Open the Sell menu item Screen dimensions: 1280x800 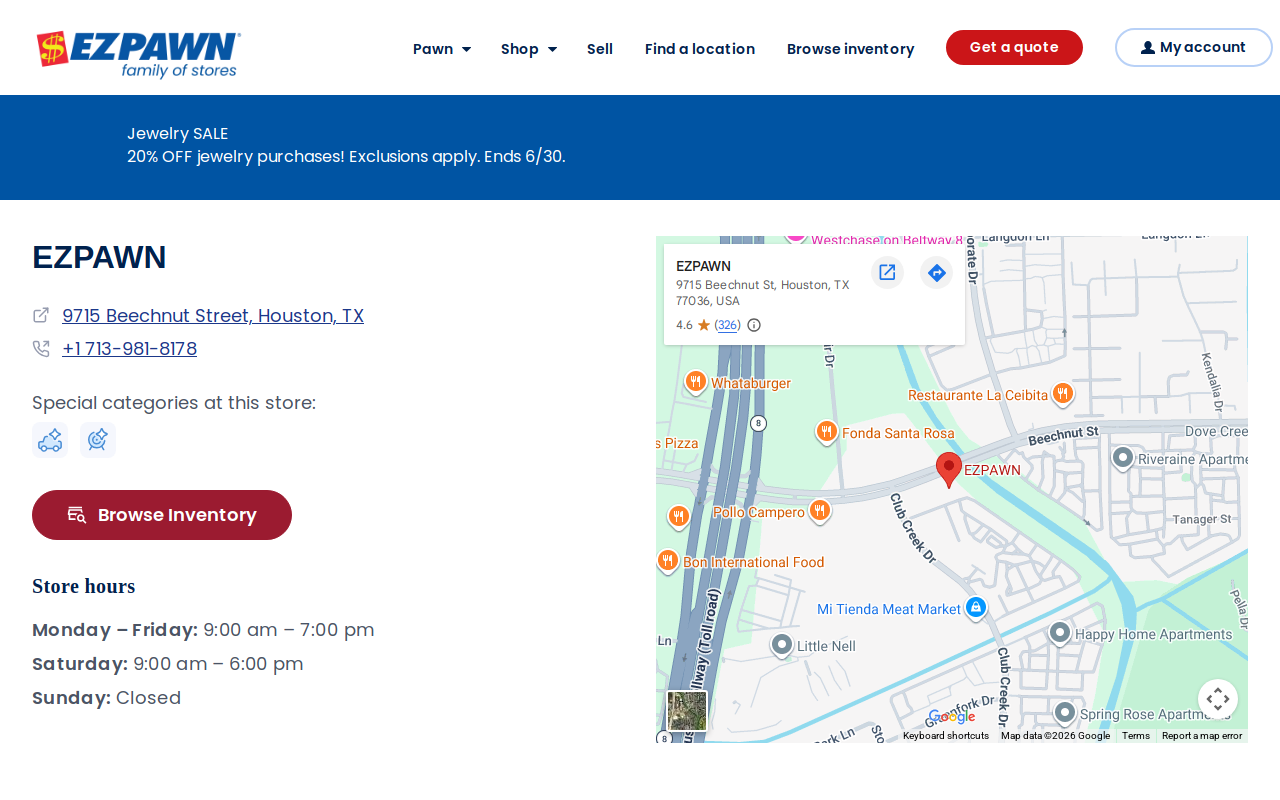pyautogui.click(x=600, y=49)
